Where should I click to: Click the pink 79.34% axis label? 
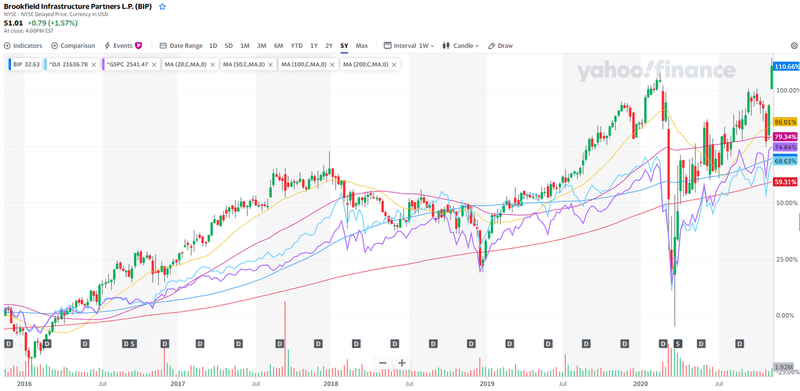point(786,137)
